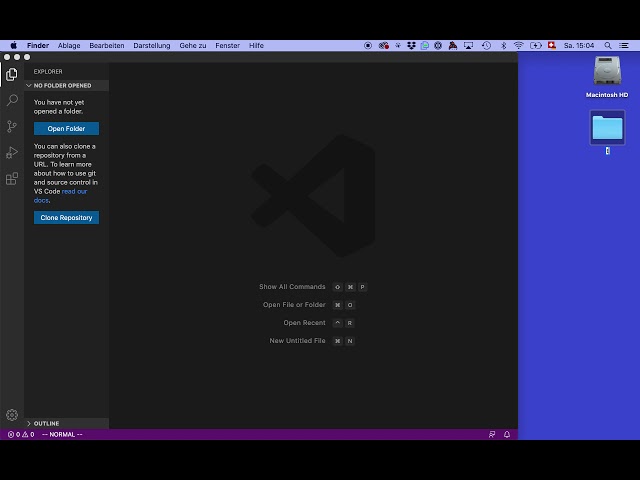
Task: Open Spotlight search magnifier
Action: (608, 45)
